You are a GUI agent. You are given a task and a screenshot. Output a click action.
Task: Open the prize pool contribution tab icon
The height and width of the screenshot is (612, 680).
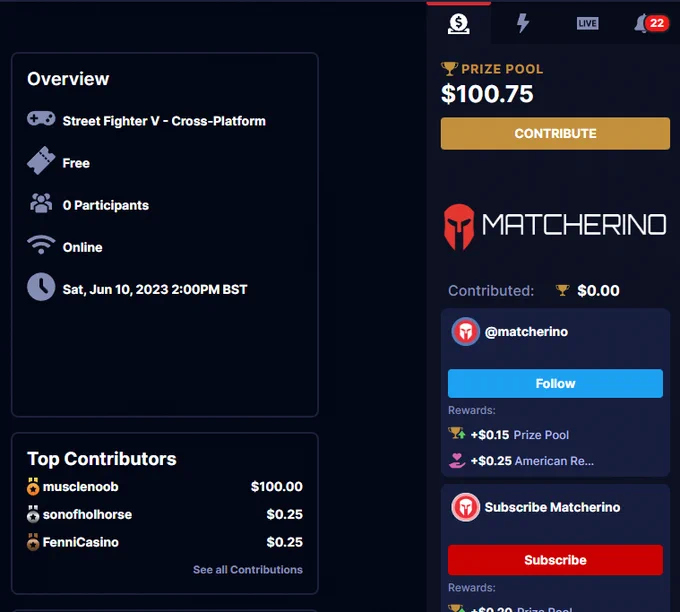[x=458, y=23]
